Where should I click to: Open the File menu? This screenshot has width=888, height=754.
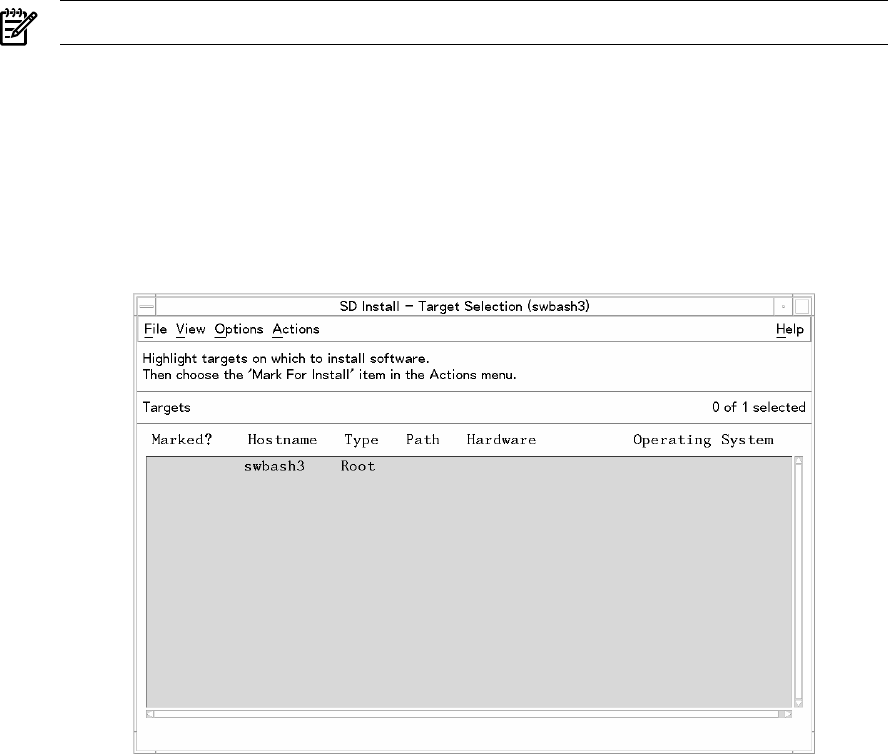click(x=155, y=329)
